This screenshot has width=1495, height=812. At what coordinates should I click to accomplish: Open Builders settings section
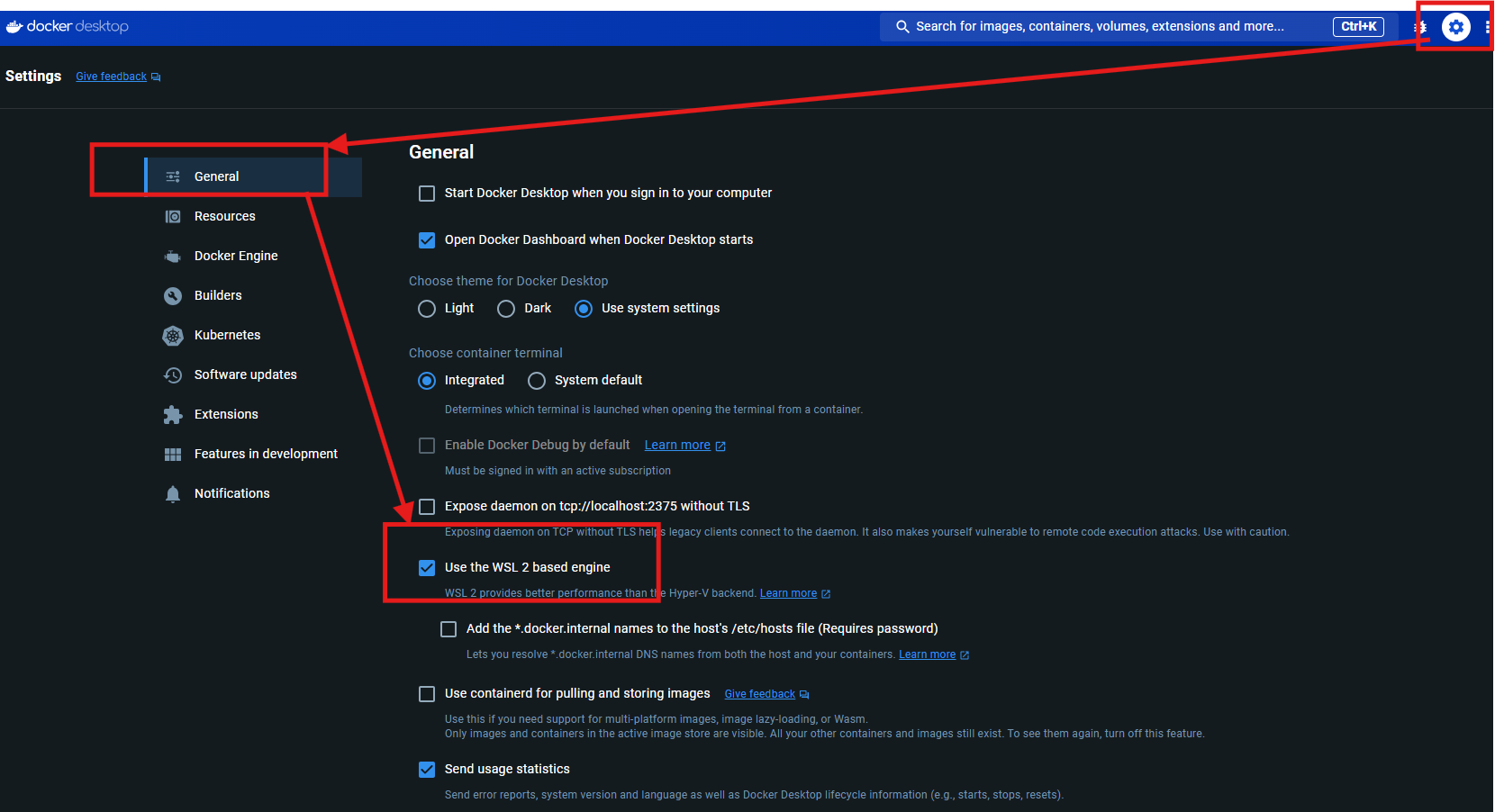pyautogui.click(x=253, y=296)
